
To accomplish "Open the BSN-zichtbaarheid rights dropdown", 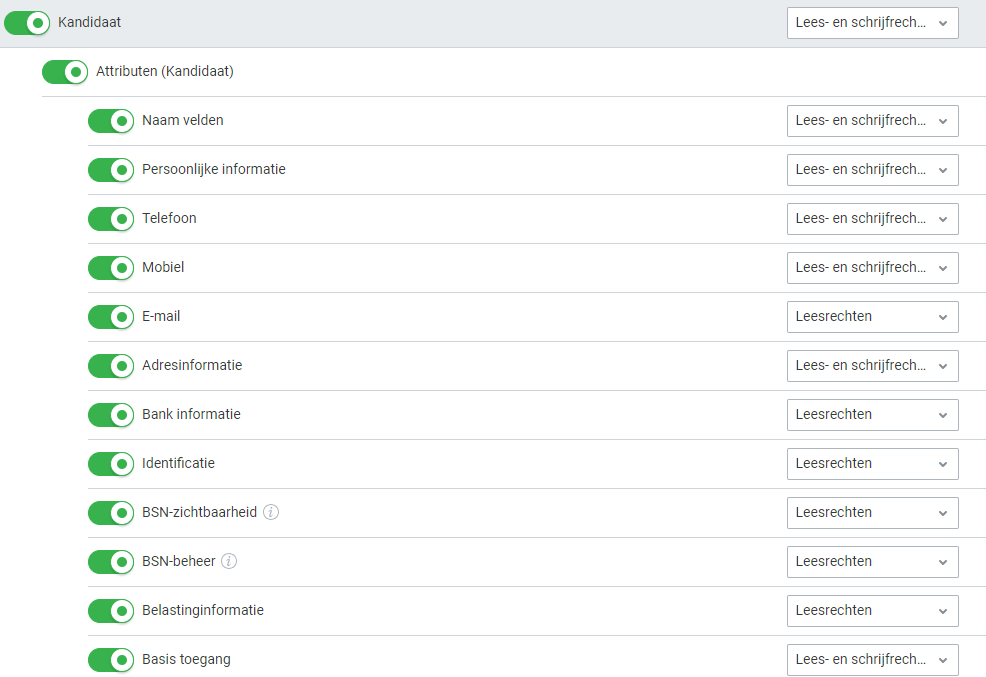I will tap(872, 513).
